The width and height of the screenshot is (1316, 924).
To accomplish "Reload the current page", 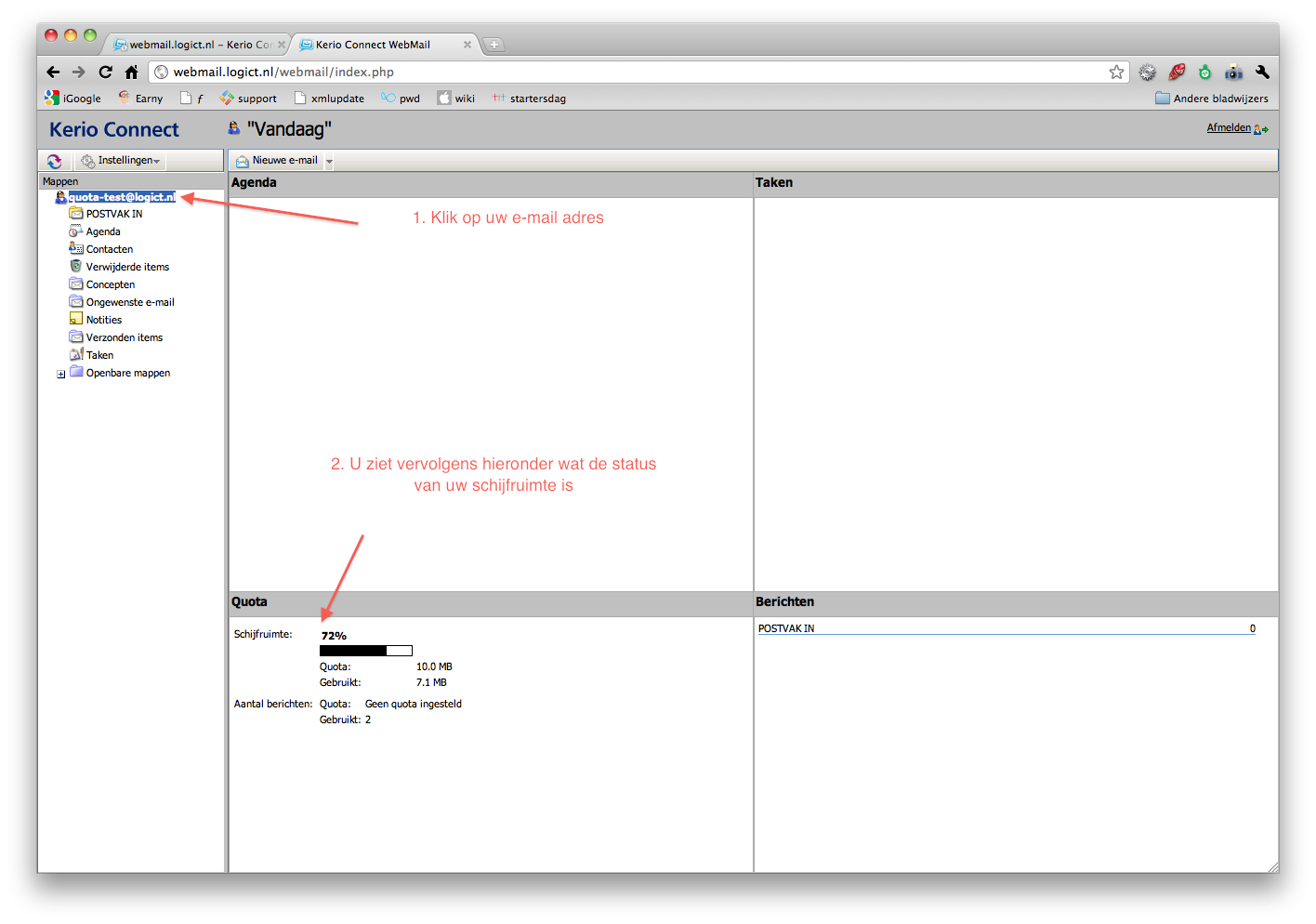I will (105, 72).
